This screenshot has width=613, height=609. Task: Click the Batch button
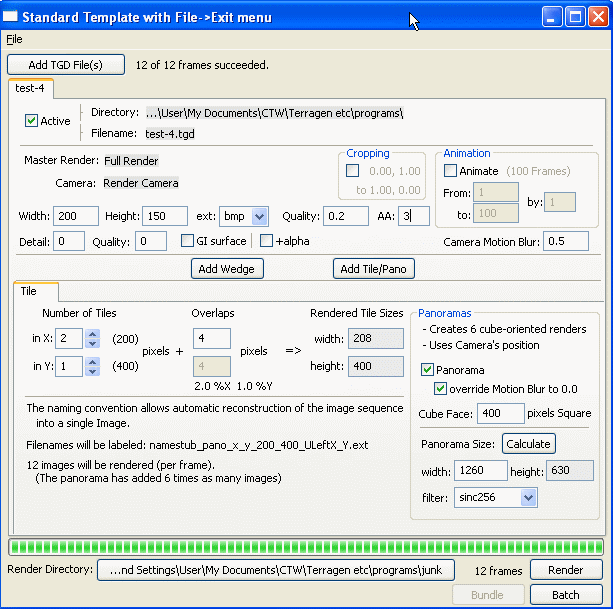coord(566,595)
